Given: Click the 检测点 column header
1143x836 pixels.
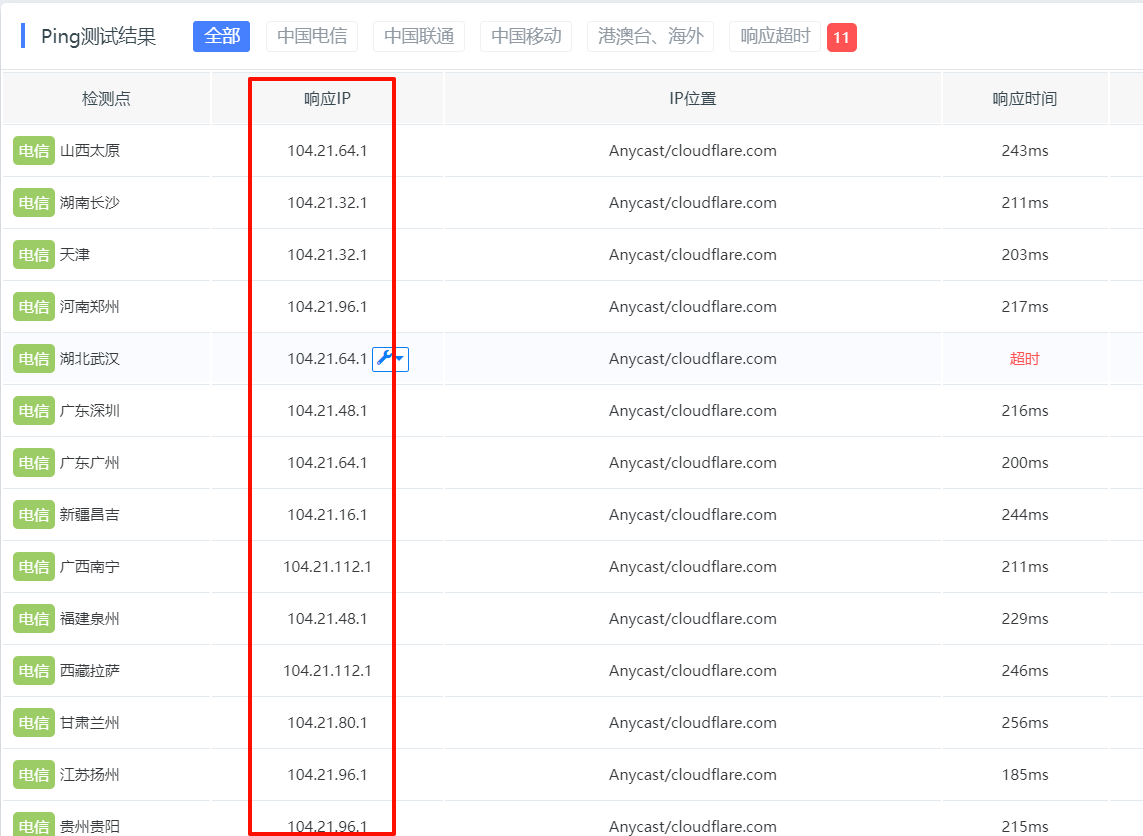Looking at the screenshot, I should (x=106, y=98).
